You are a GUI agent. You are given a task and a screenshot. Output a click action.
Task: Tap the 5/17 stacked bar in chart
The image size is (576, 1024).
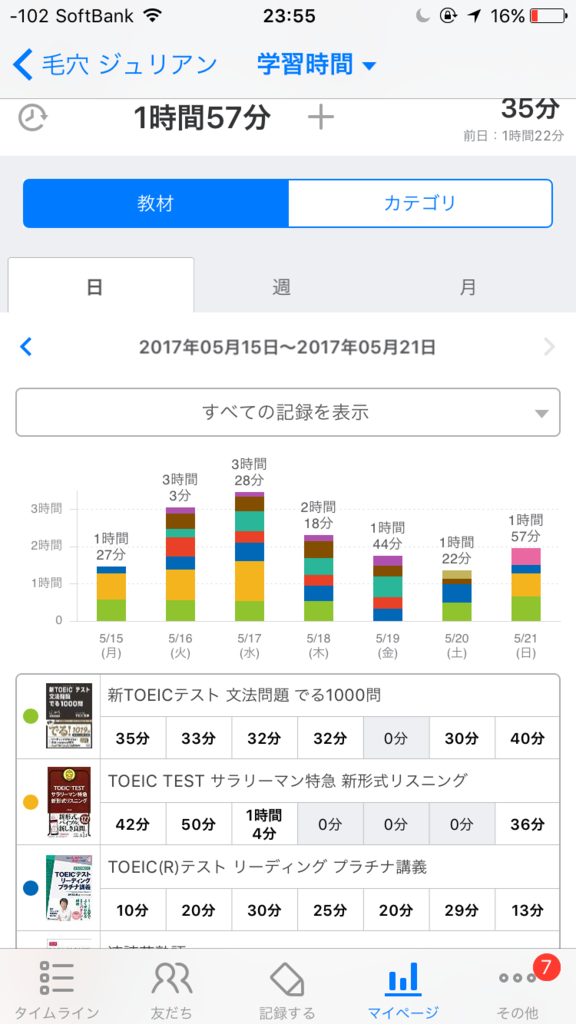point(249,556)
